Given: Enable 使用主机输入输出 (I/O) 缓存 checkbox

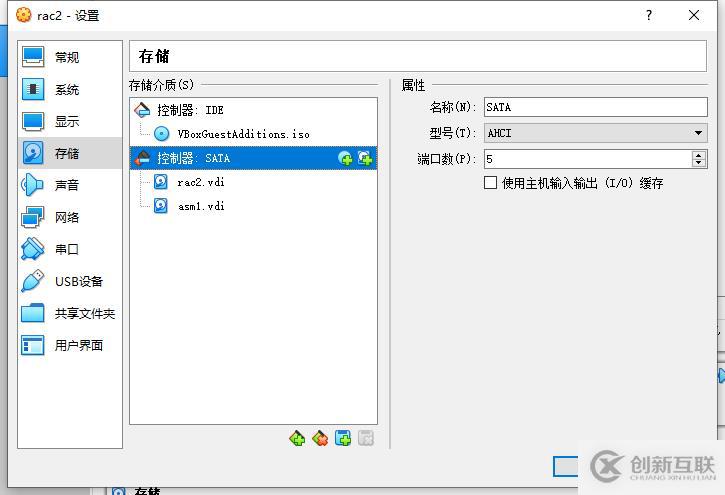Looking at the screenshot, I should coord(491,183).
